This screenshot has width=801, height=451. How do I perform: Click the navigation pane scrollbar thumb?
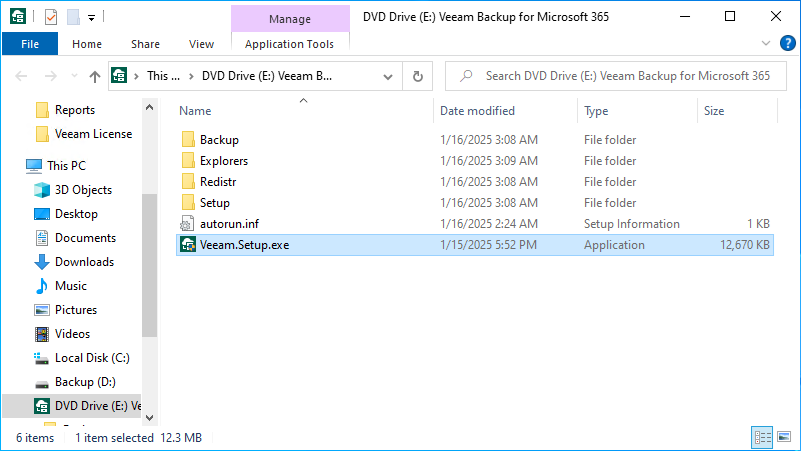coord(150,265)
